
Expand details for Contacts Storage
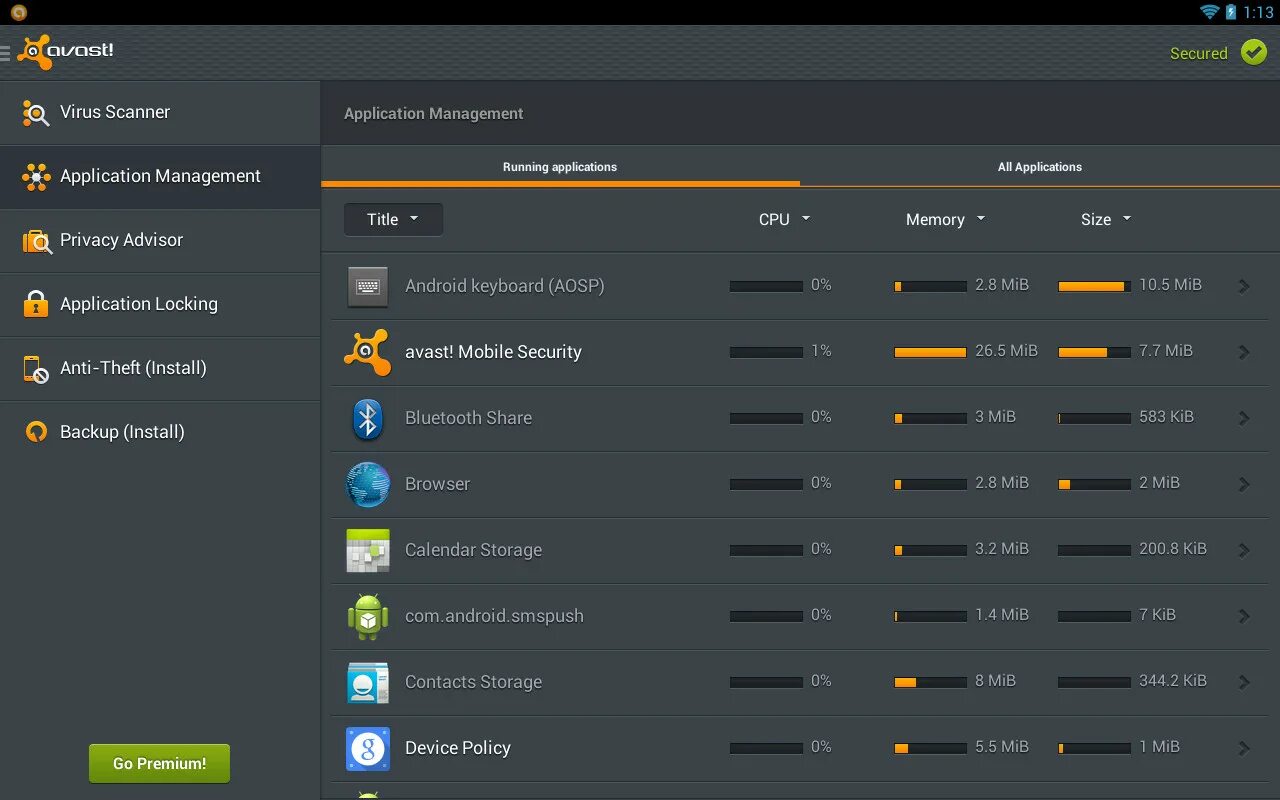[1245, 682]
